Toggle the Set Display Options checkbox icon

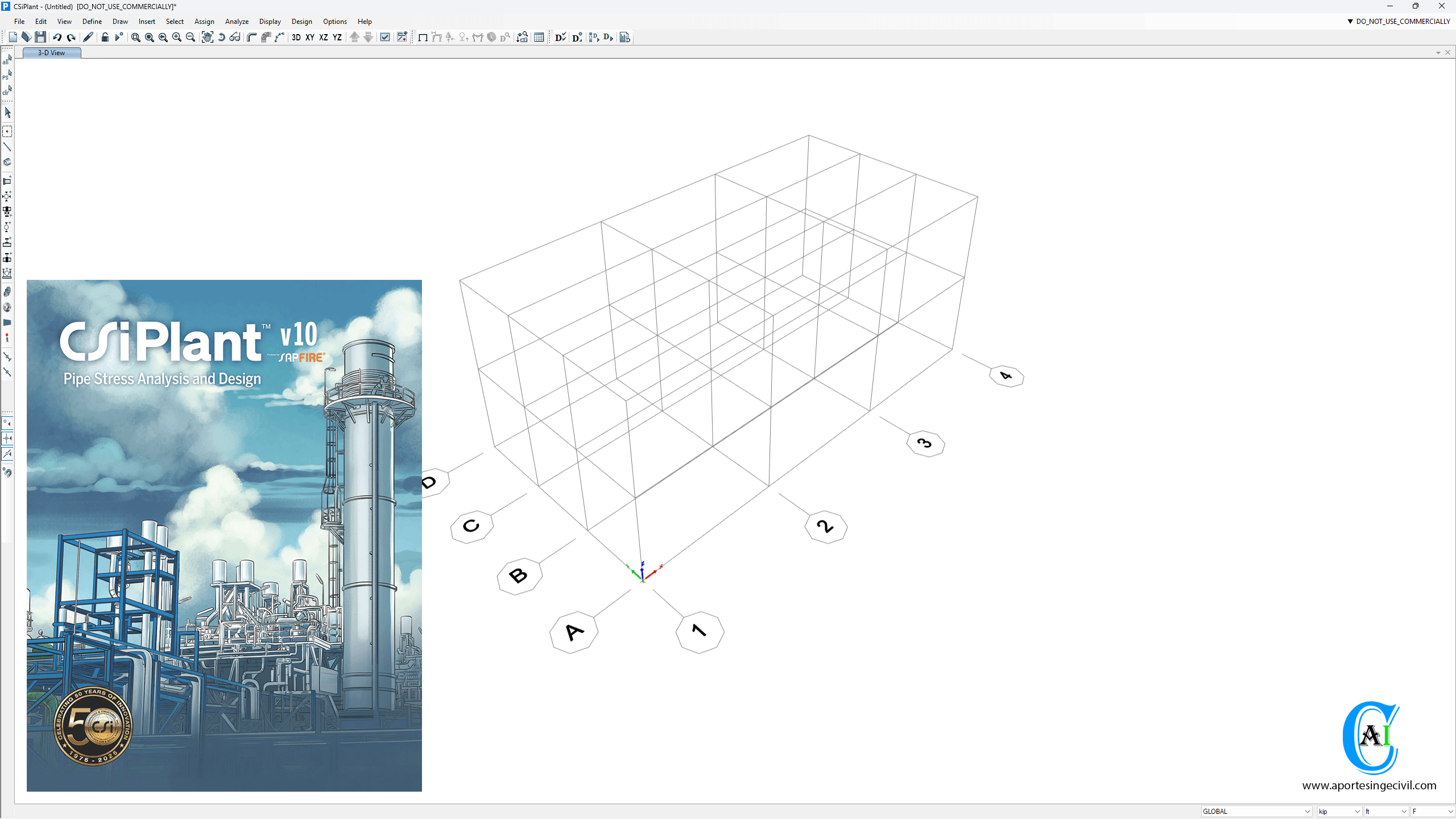click(x=385, y=38)
